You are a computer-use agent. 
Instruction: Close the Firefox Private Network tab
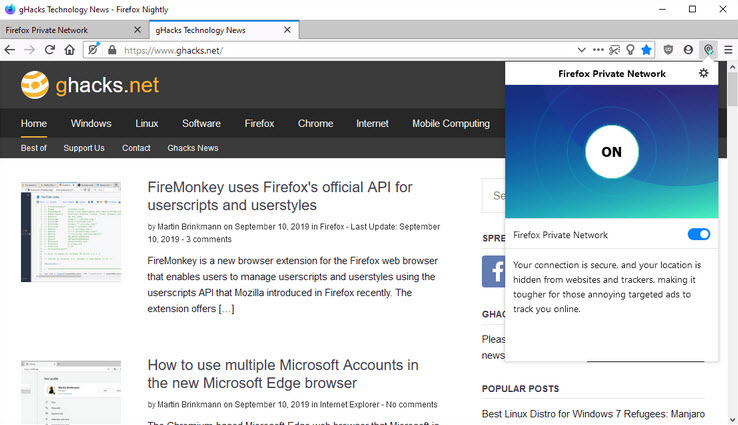tap(137, 30)
